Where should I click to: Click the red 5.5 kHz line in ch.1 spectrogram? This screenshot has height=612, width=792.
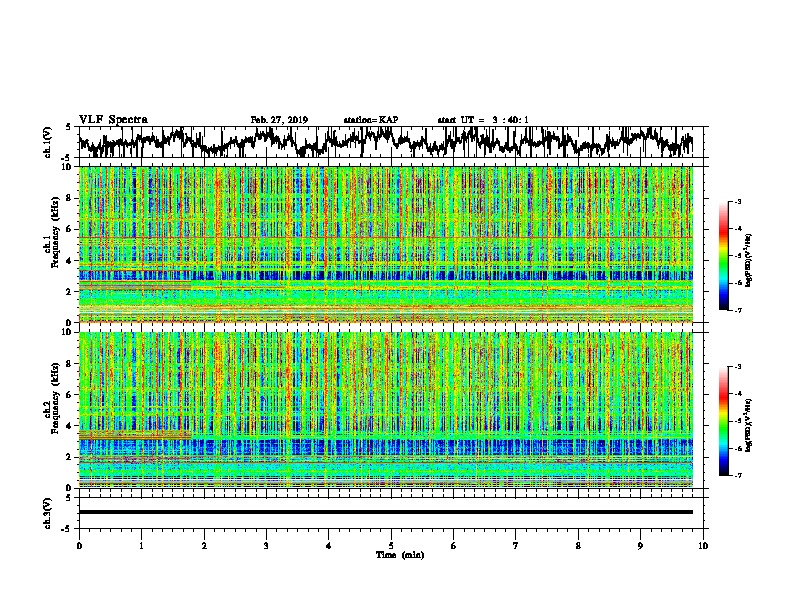click(x=386, y=237)
